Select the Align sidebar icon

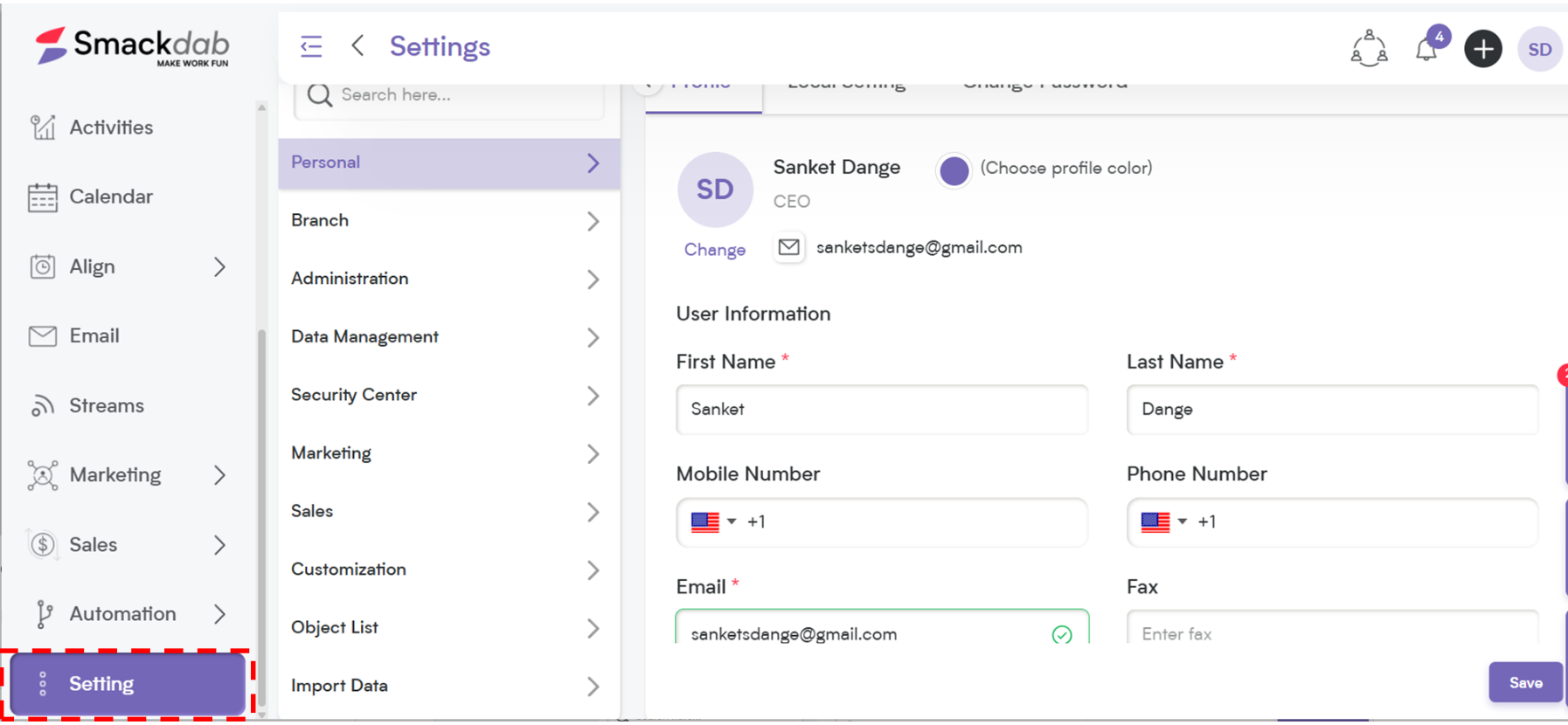click(x=42, y=266)
